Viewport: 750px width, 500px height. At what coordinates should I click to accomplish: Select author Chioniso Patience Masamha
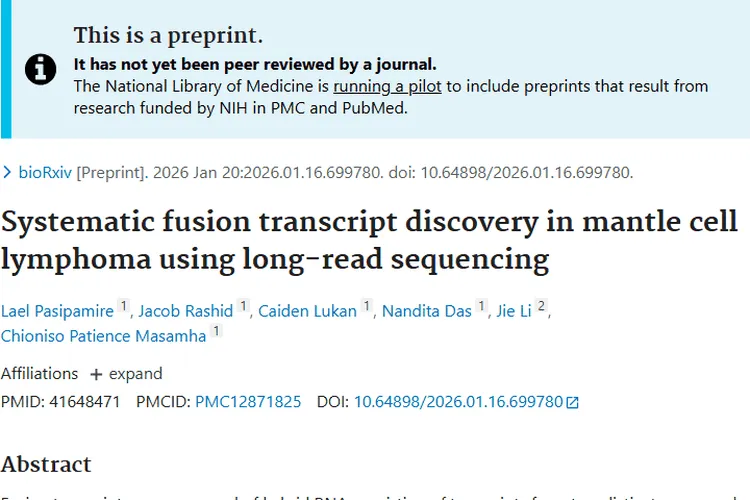(103, 336)
